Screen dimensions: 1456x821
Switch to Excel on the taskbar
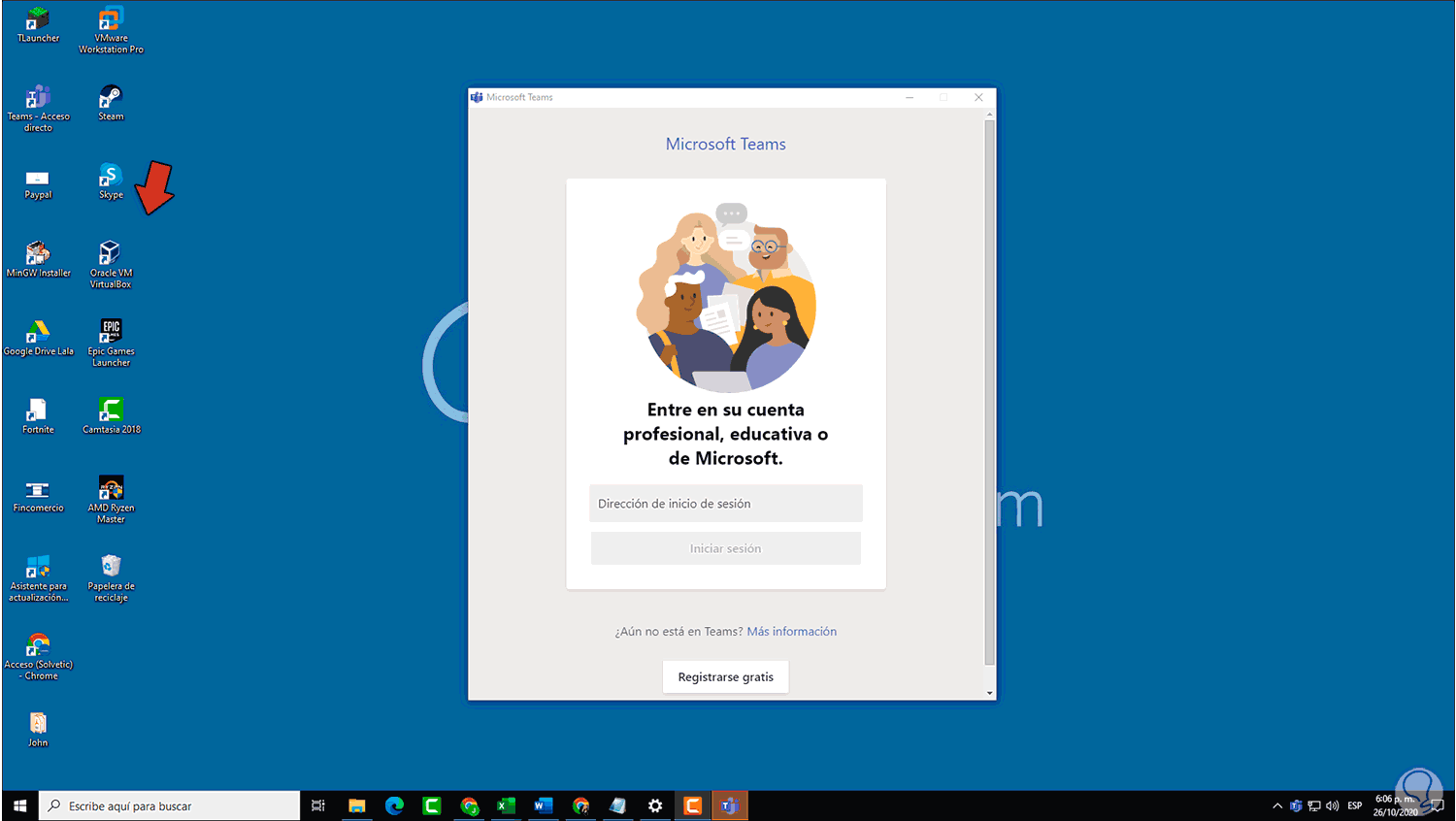(x=506, y=805)
